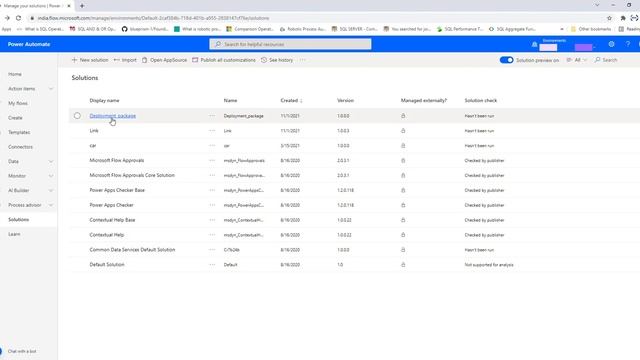The width and height of the screenshot is (640, 360).
Task: Click the lock icon in Deployment package row
Action: tap(403, 116)
